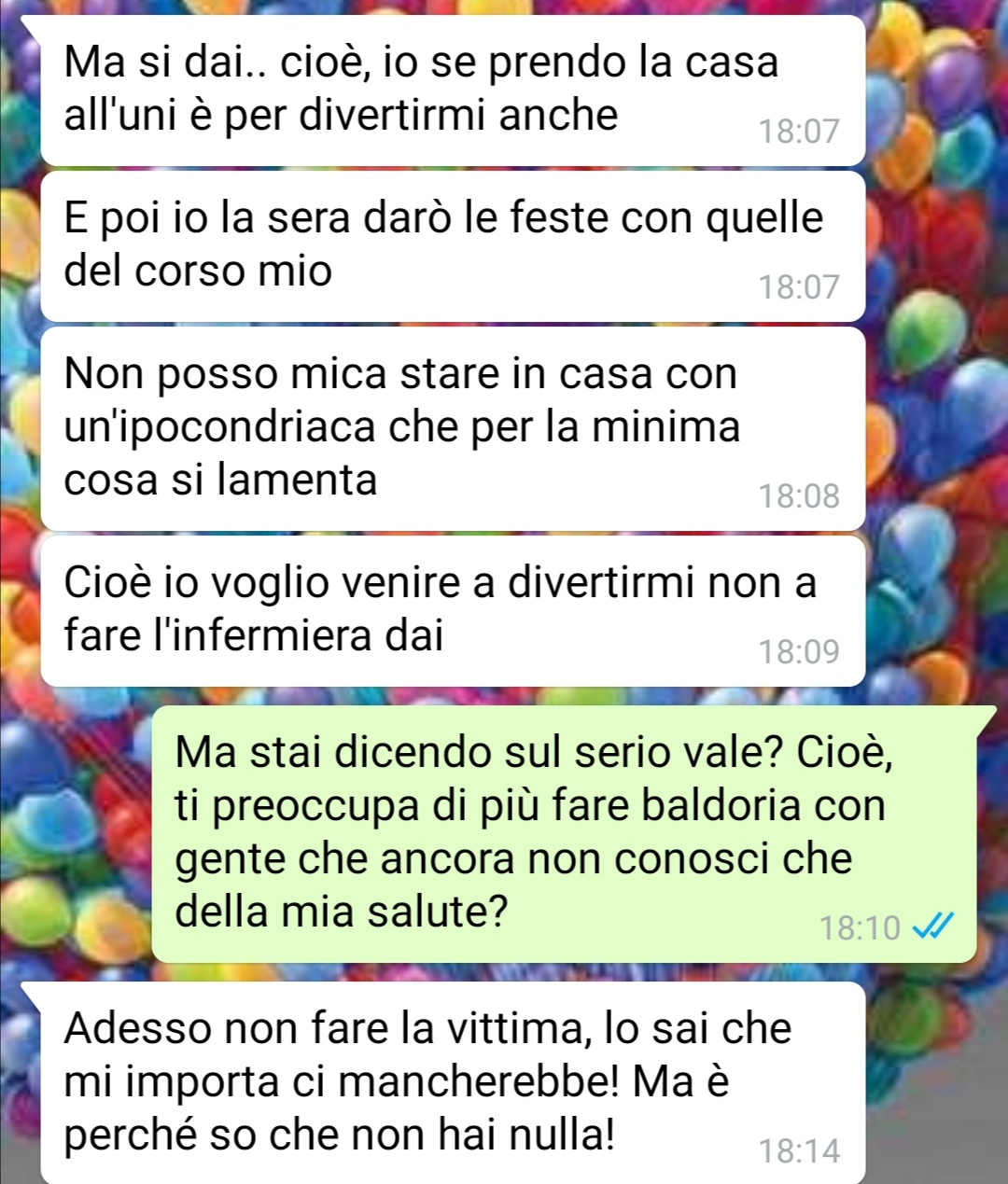The width and height of the screenshot is (1008, 1184).
Task: Click the 18:09 timestamp
Action: click(x=799, y=651)
